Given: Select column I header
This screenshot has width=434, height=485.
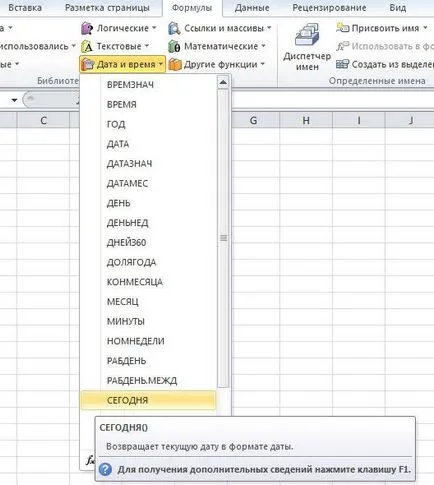Looking at the screenshot, I should coord(359,120).
